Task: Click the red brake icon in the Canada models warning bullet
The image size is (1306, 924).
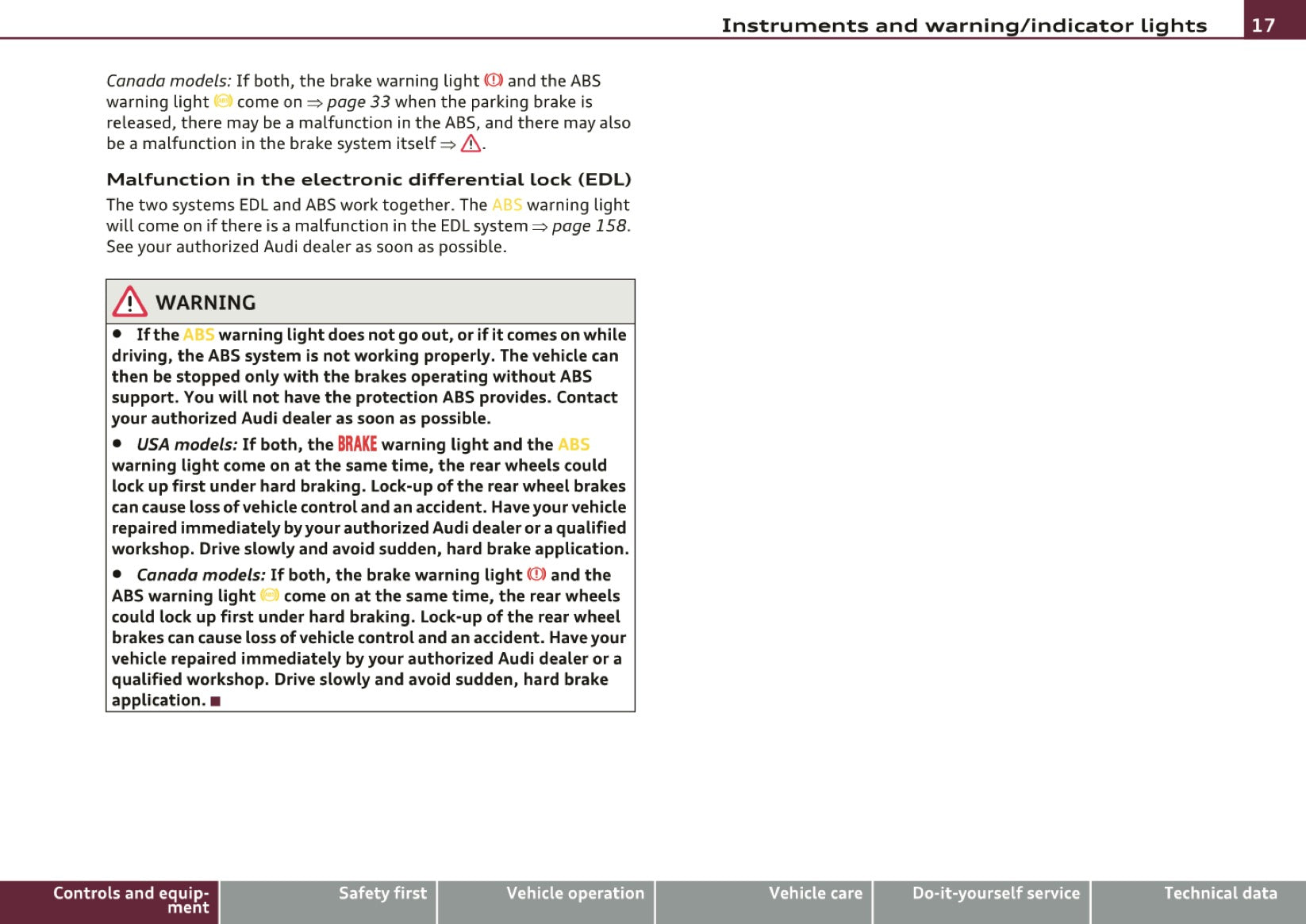Action: coord(536,574)
